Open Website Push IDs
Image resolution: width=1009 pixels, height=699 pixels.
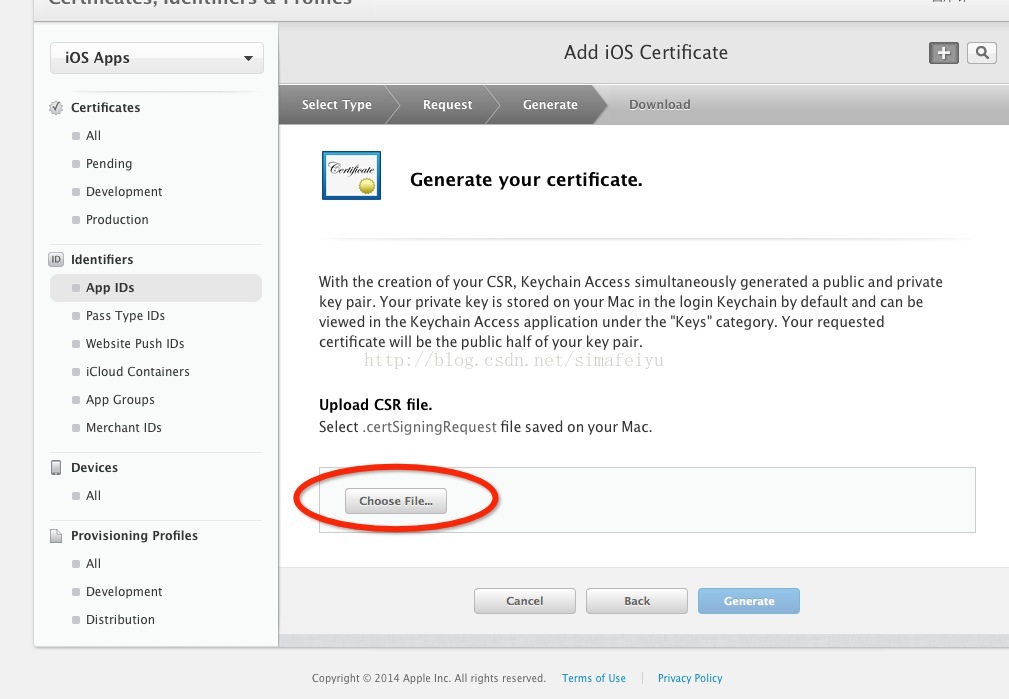point(134,344)
